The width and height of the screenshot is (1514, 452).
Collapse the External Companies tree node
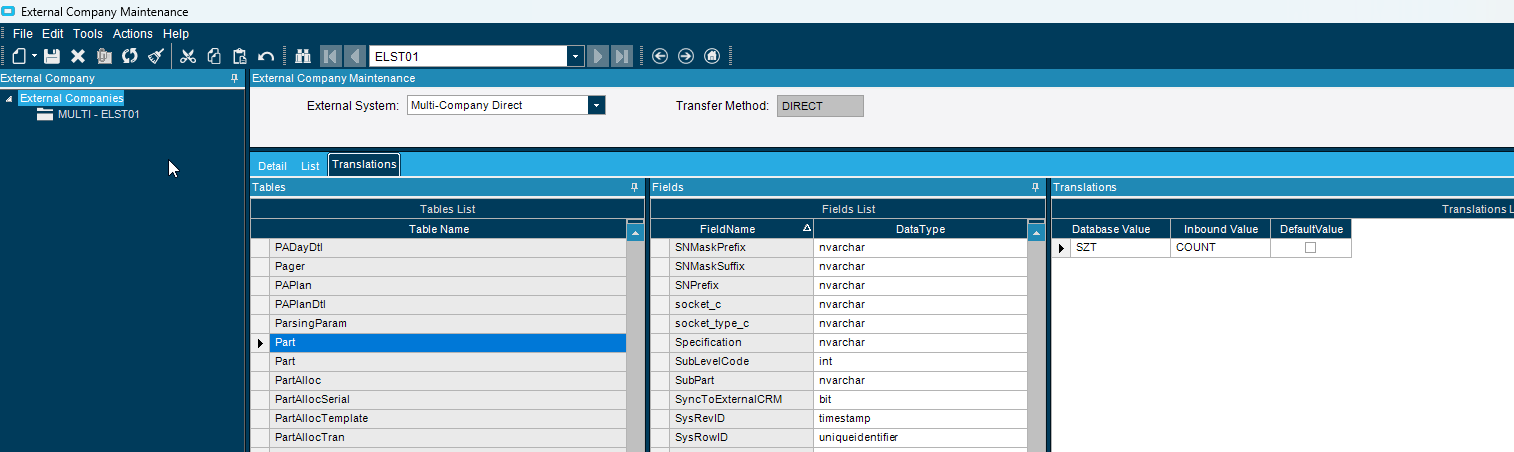pyautogui.click(x=9, y=98)
